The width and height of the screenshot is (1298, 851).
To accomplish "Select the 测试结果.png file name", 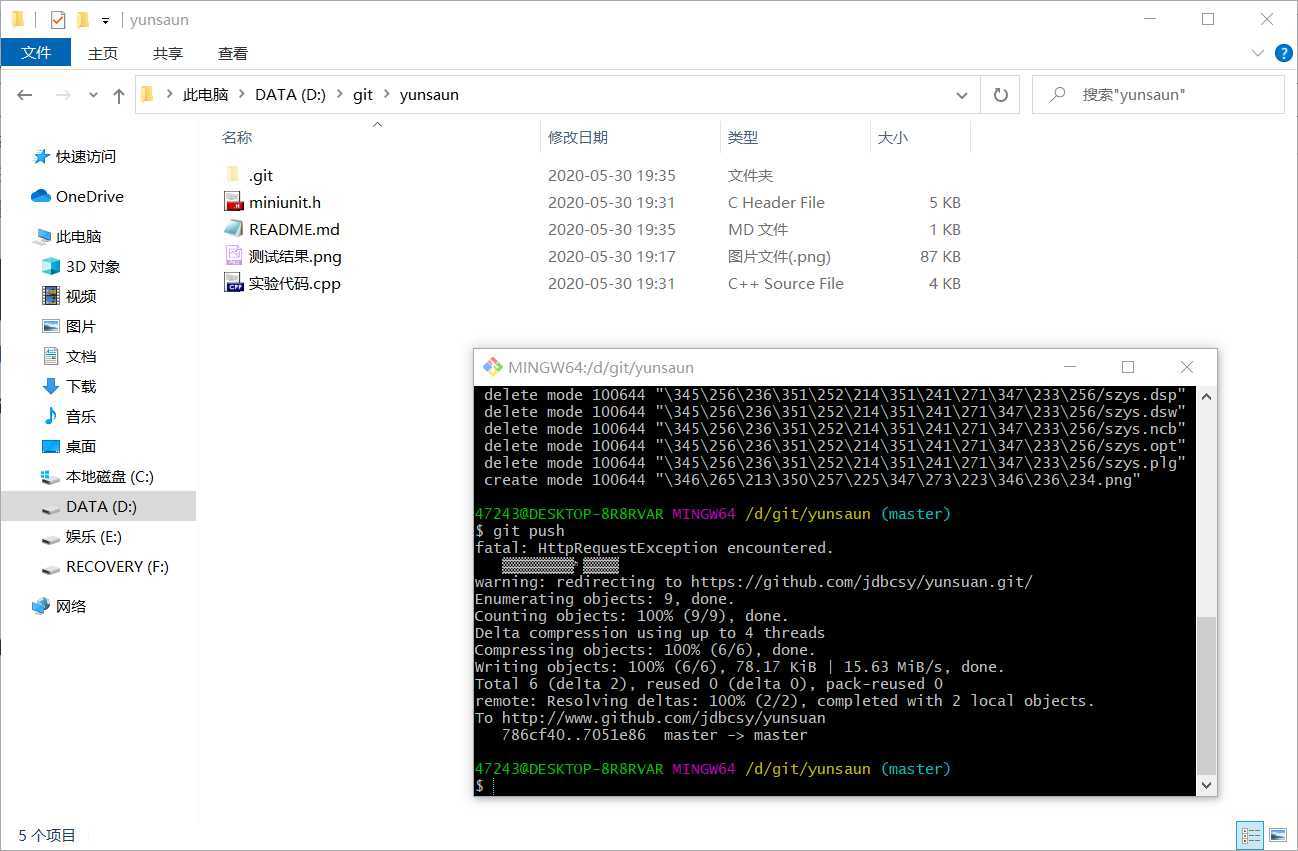I will tap(295, 256).
